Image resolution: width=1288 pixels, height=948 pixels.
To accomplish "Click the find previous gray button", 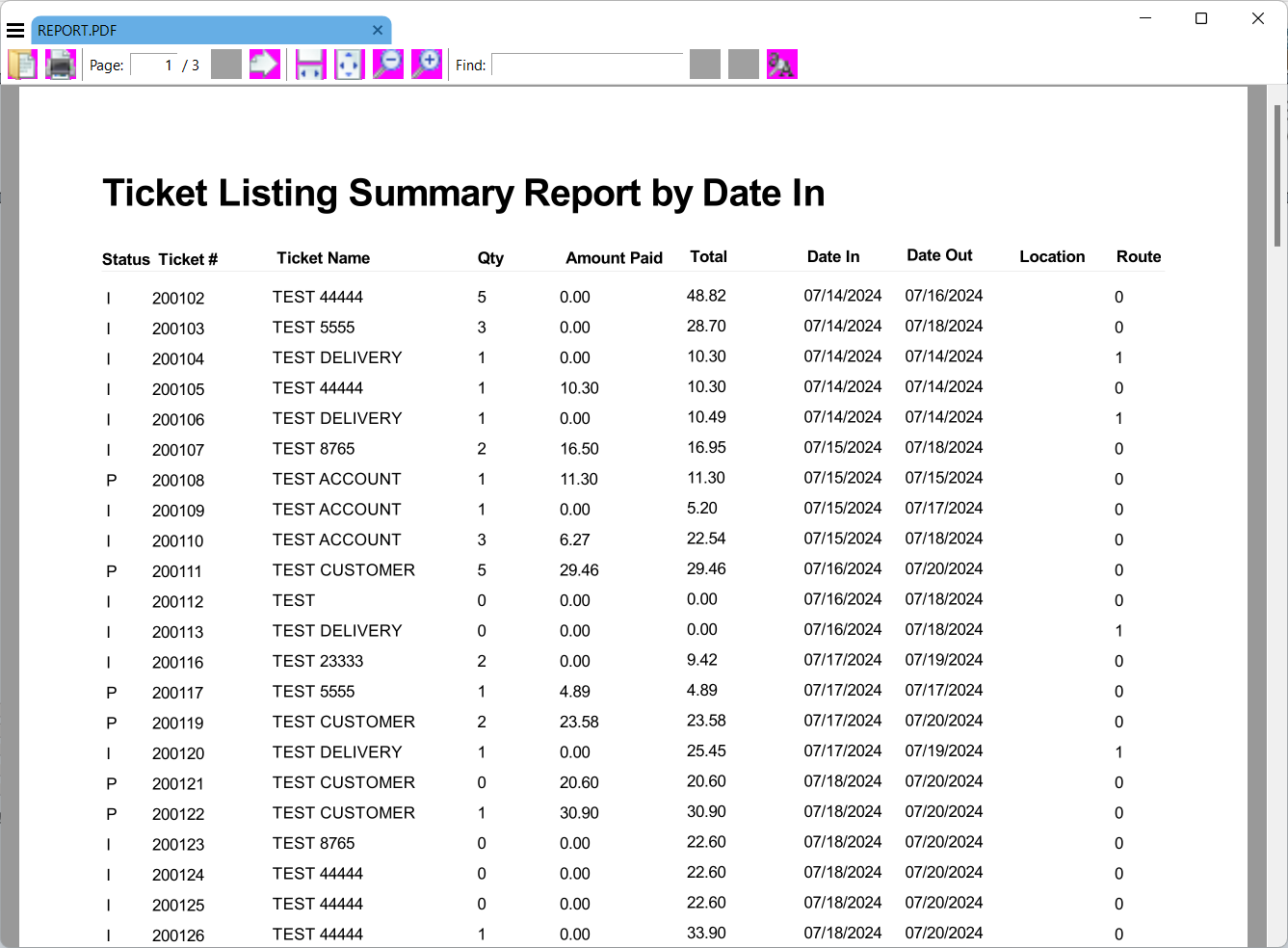I will coord(705,65).
